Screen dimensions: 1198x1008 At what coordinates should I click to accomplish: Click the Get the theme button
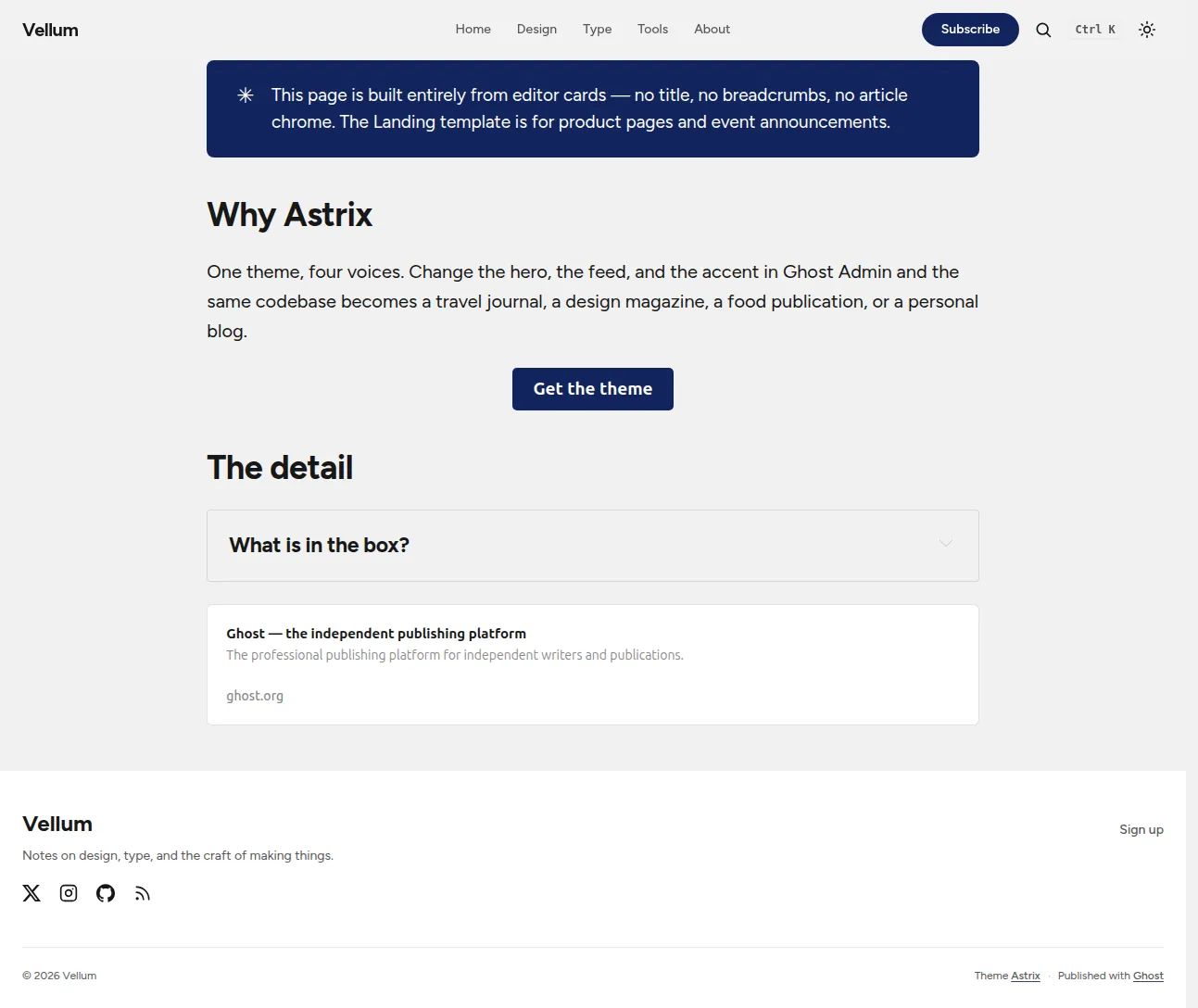(593, 389)
